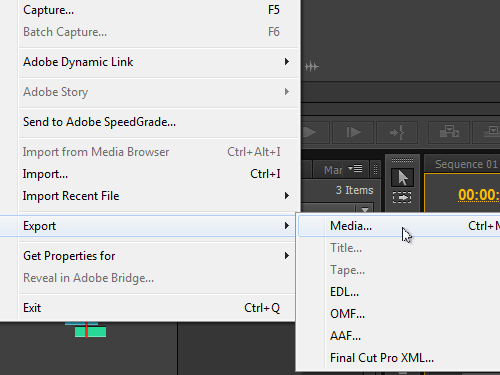The width and height of the screenshot is (500, 375).
Task: Expand arrow next to Export
Action: [287, 226]
